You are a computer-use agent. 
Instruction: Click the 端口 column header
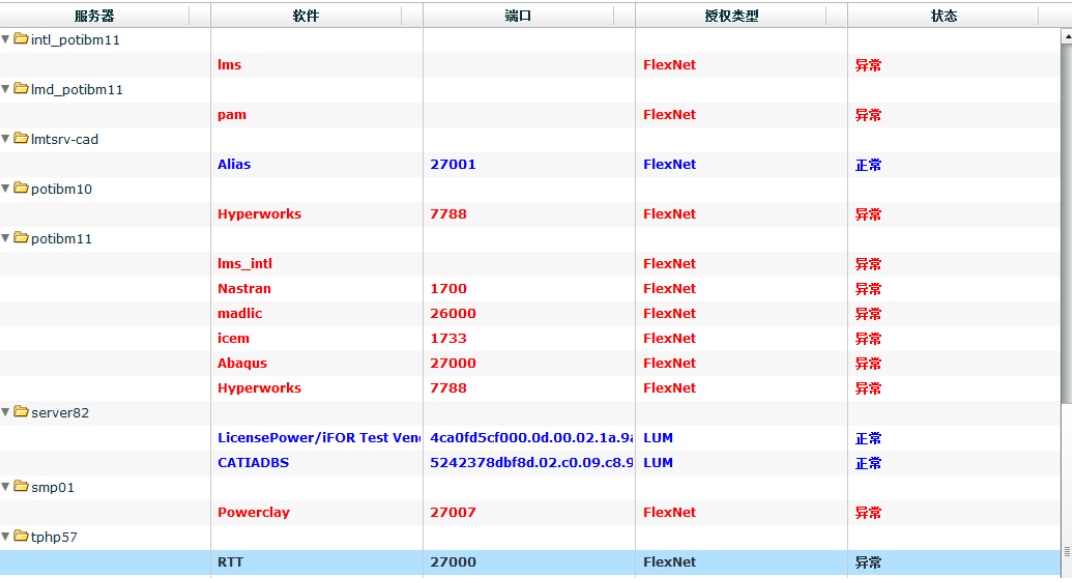point(518,15)
